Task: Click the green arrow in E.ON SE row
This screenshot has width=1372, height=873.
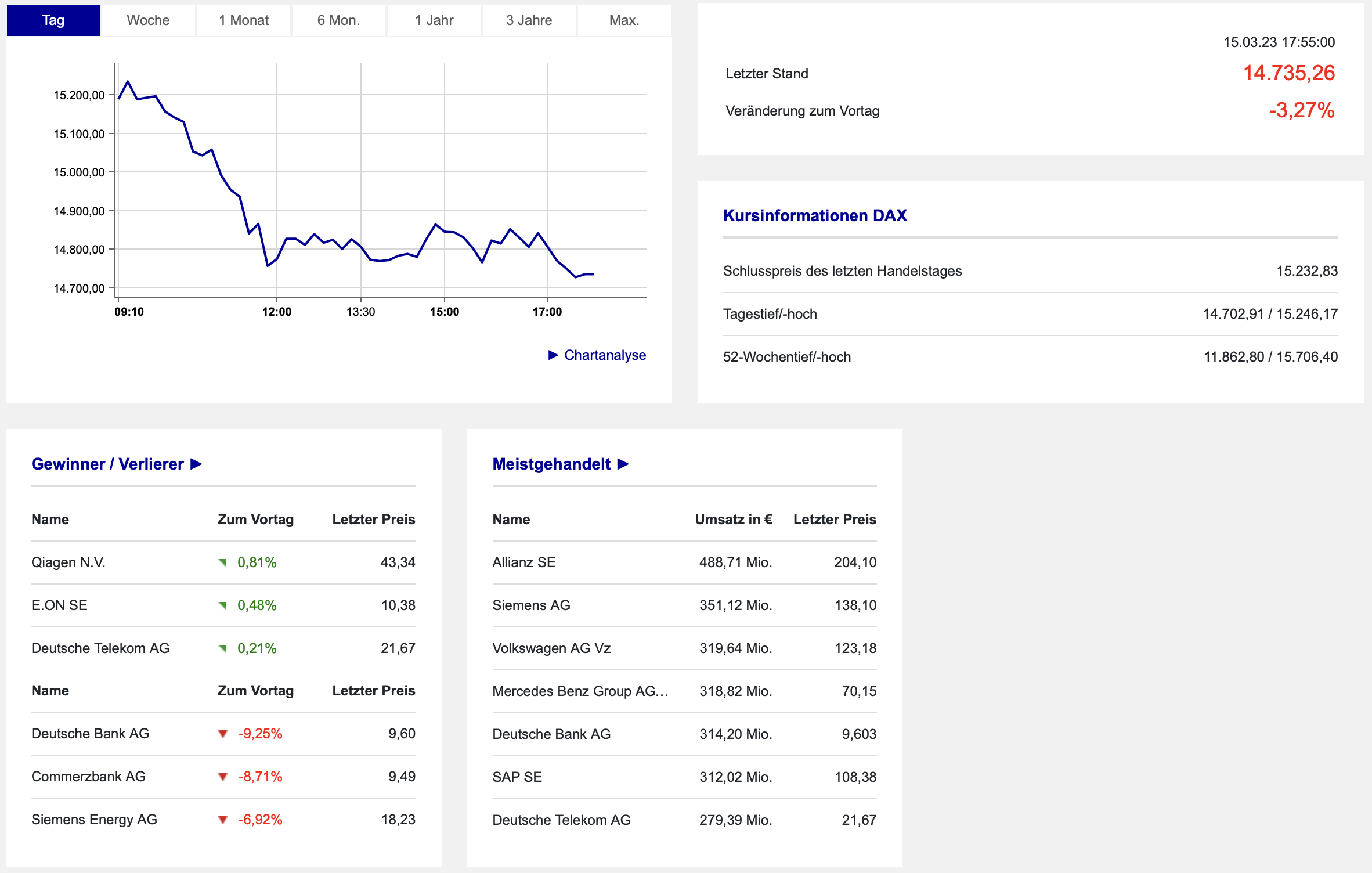Action: pyautogui.click(x=222, y=605)
